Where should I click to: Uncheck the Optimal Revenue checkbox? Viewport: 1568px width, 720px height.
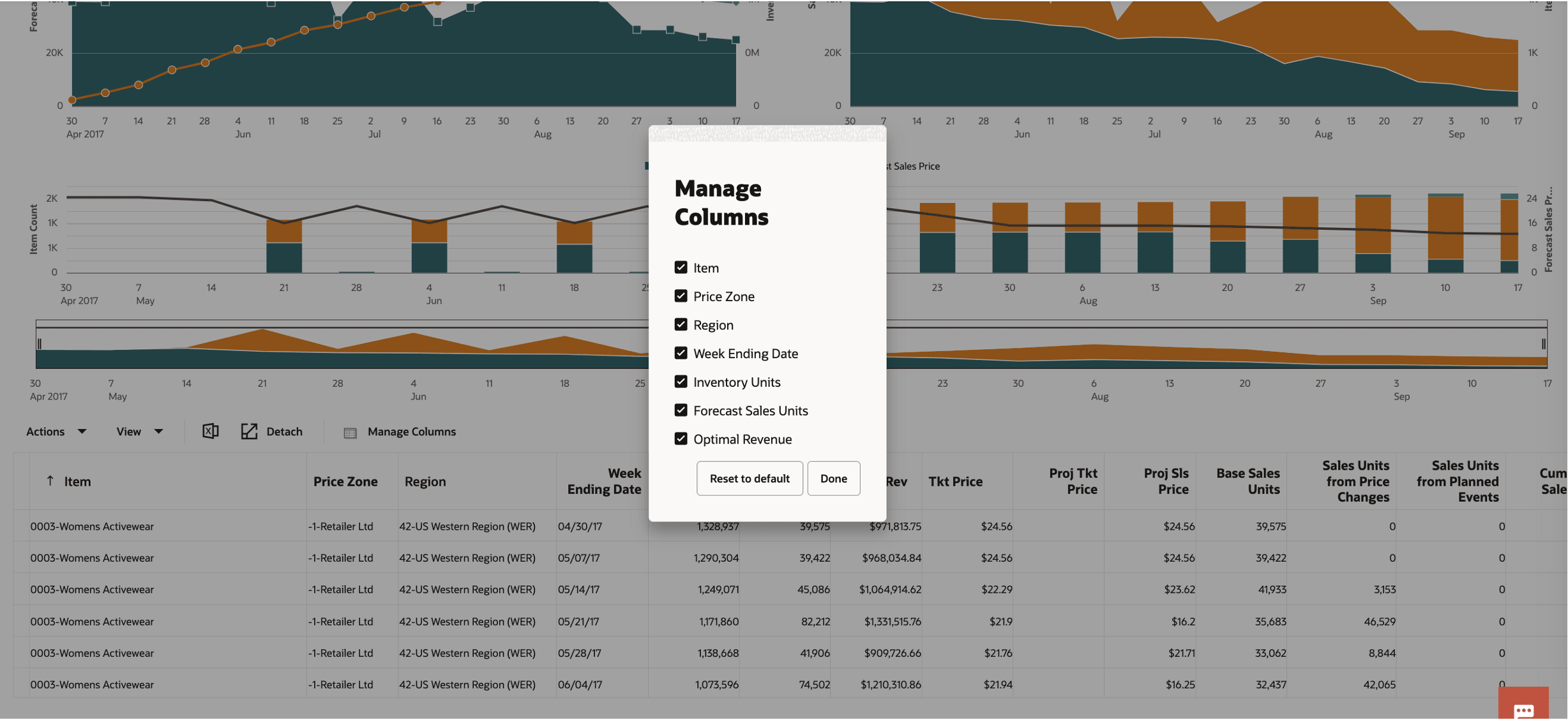681,439
